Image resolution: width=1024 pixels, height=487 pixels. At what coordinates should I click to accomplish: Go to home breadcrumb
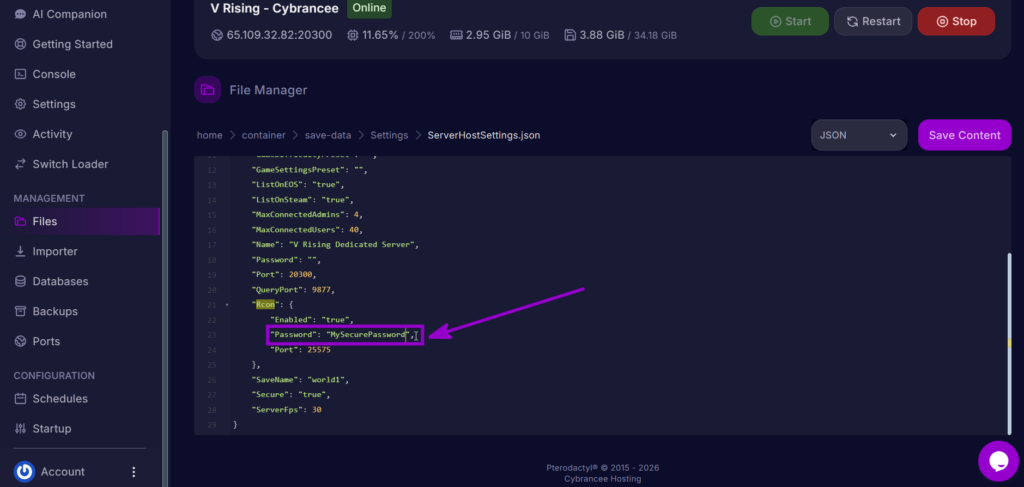210,135
